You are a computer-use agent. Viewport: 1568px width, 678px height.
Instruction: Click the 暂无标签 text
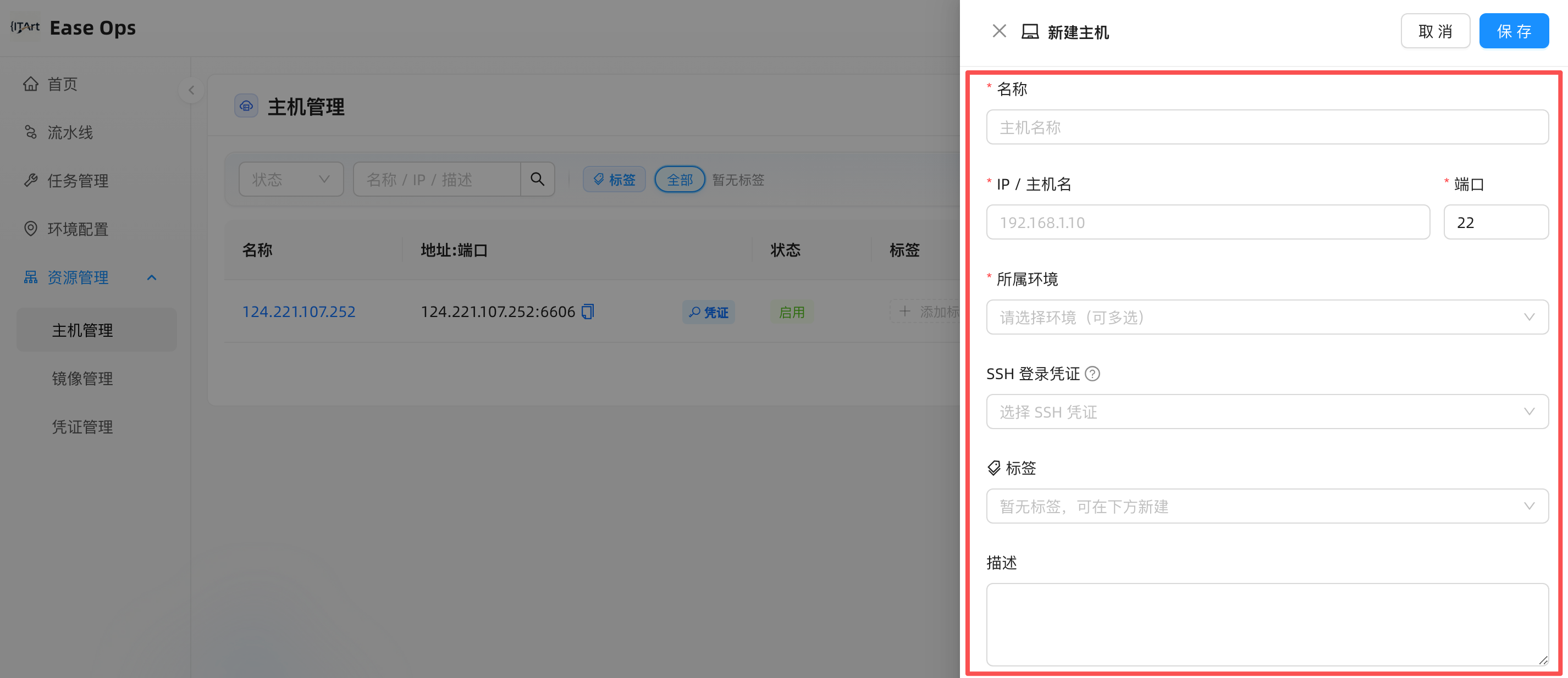(x=738, y=179)
